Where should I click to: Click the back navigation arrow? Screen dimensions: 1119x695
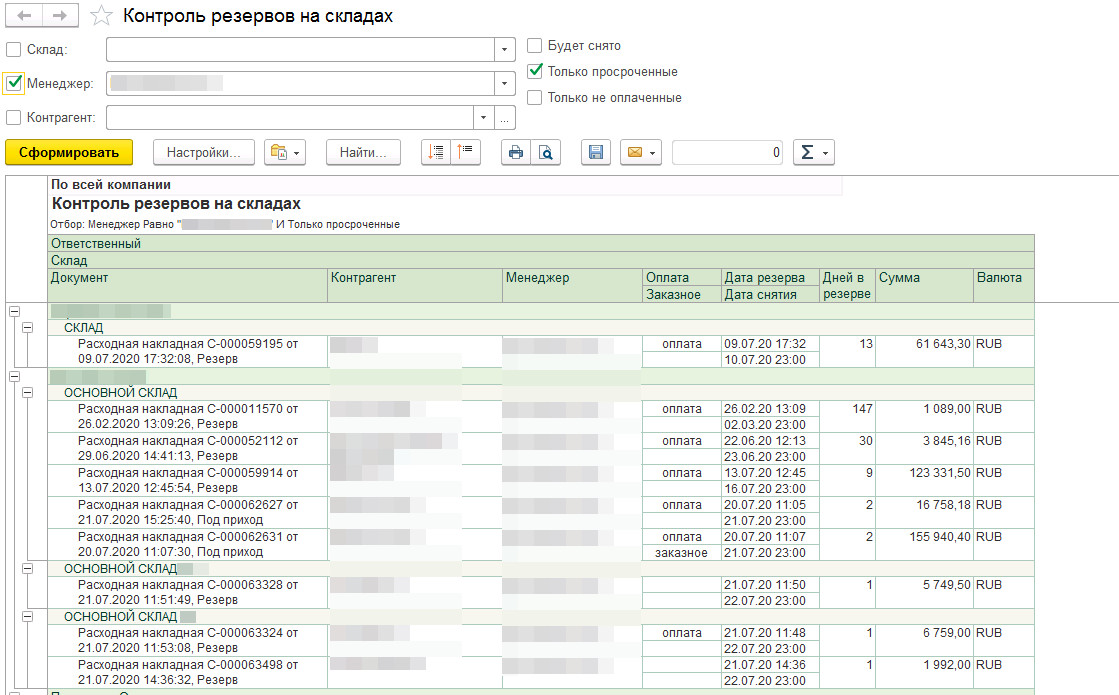click(x=24, y=16)
